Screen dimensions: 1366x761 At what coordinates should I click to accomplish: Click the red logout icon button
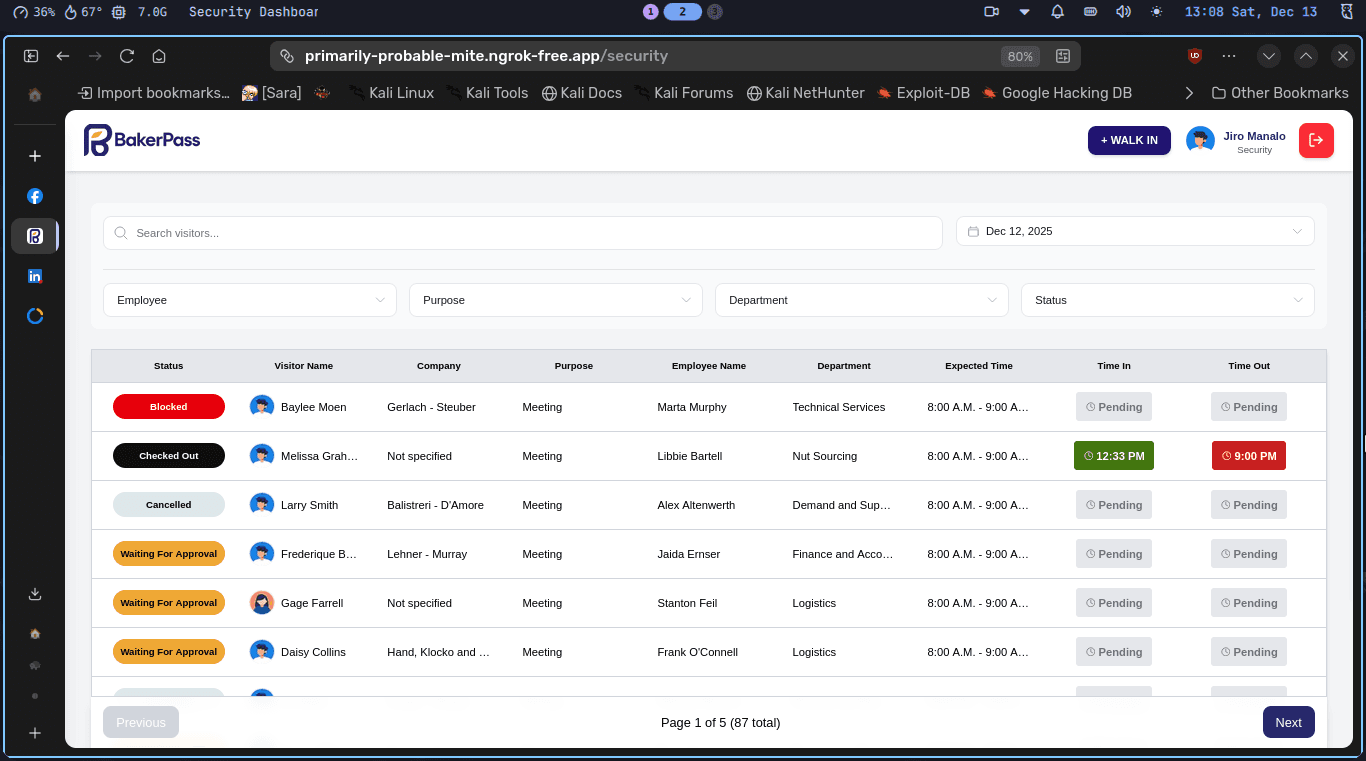click(x=1316, y=140)
